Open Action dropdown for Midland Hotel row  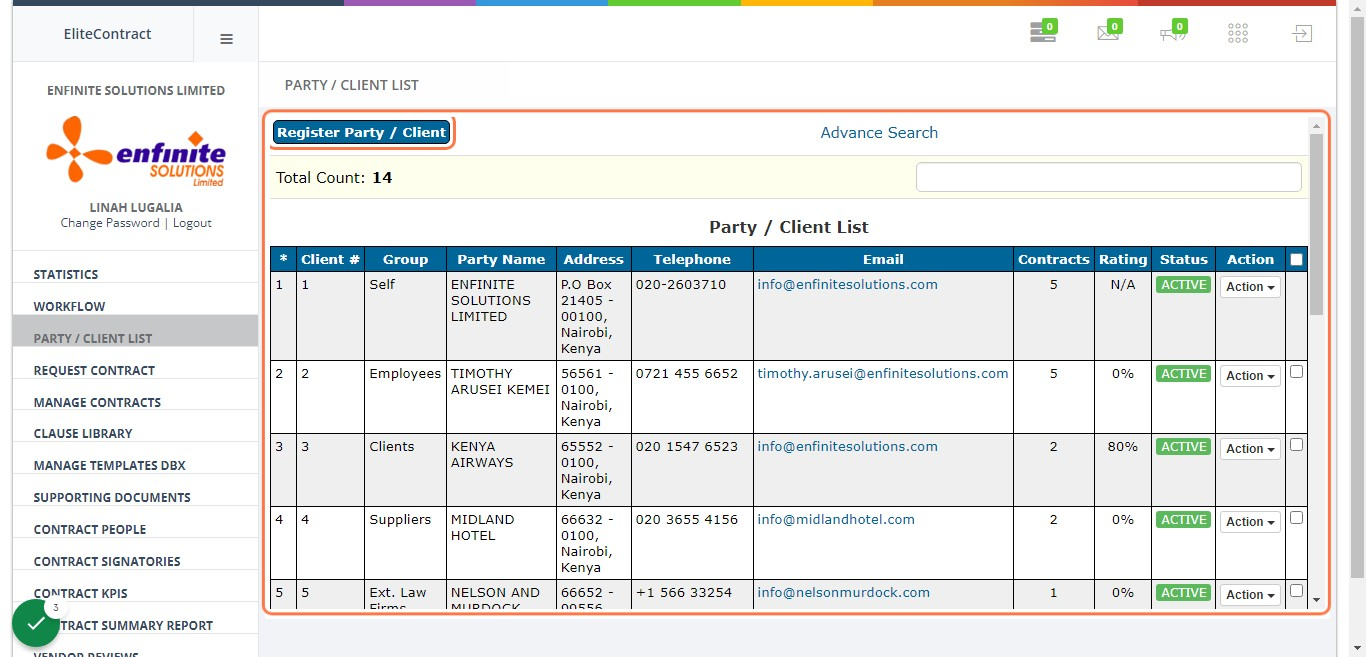(x=1250, y=522)
